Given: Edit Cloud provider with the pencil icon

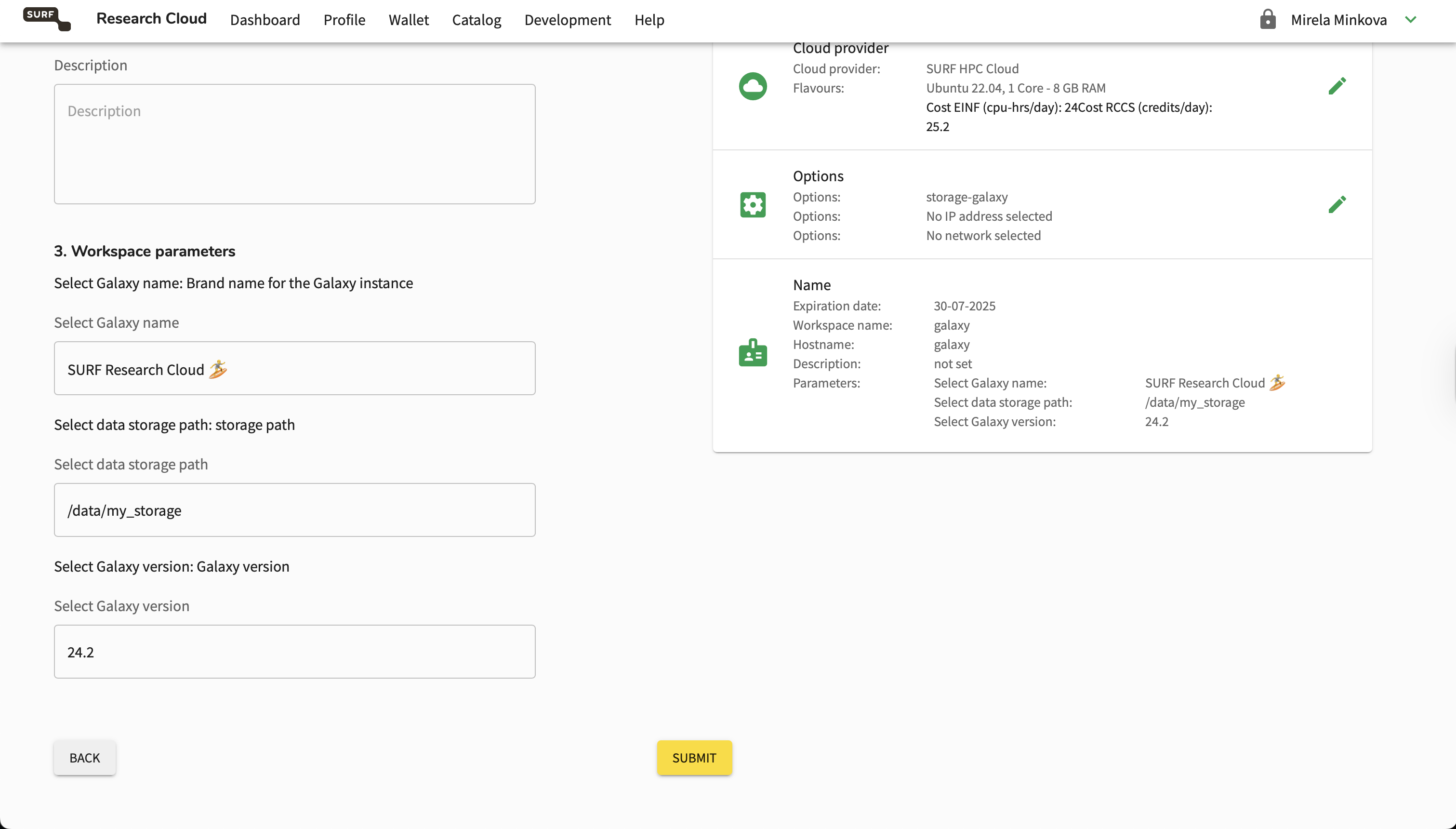Looking at the screenshot, I should [1337, 86].
